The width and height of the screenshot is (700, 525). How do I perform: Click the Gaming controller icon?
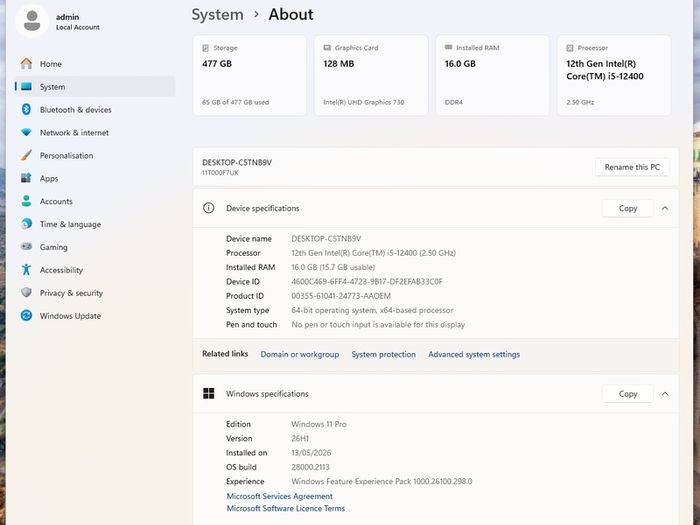click(26, 246)
